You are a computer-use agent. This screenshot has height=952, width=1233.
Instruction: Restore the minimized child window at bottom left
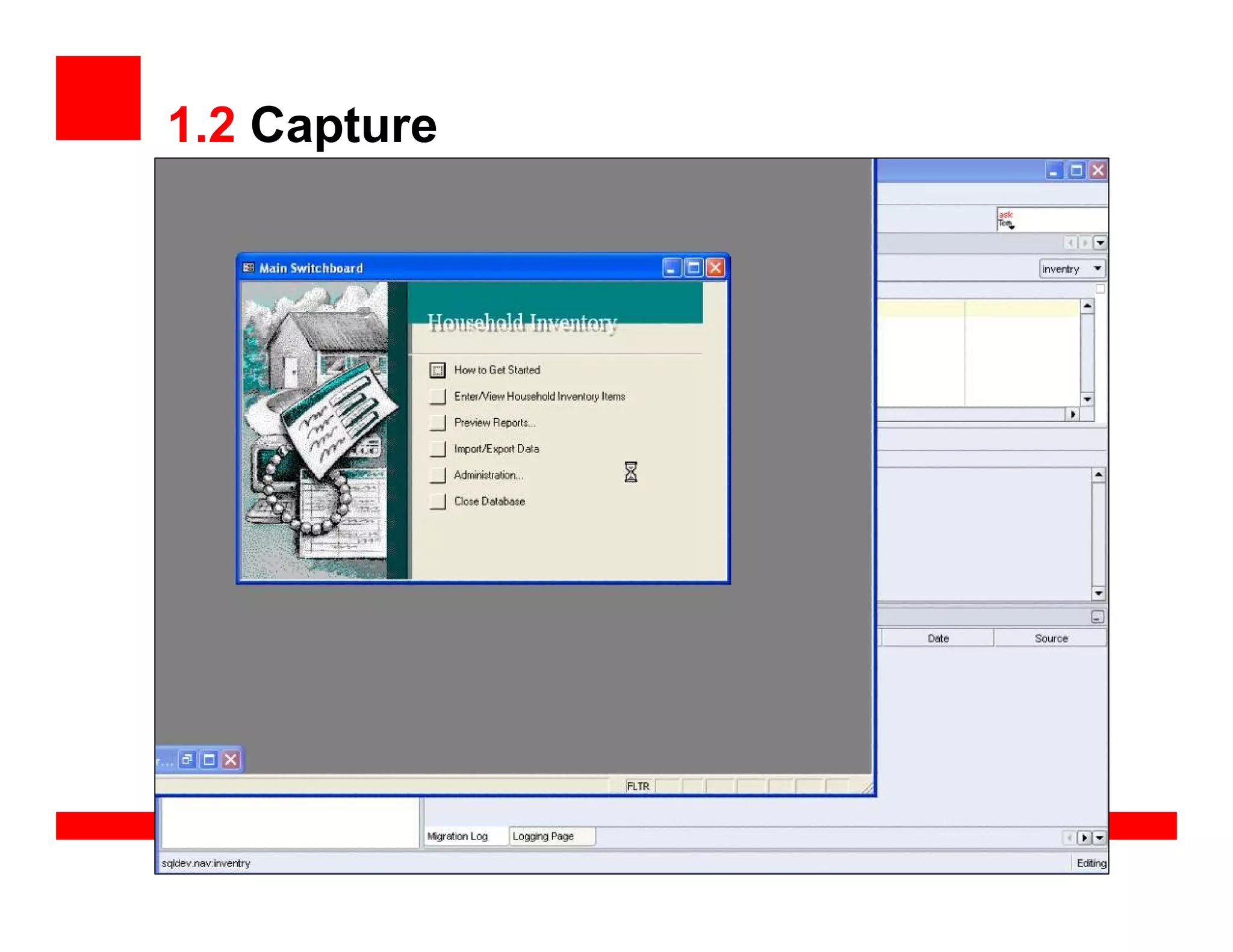tap(187, 759)
